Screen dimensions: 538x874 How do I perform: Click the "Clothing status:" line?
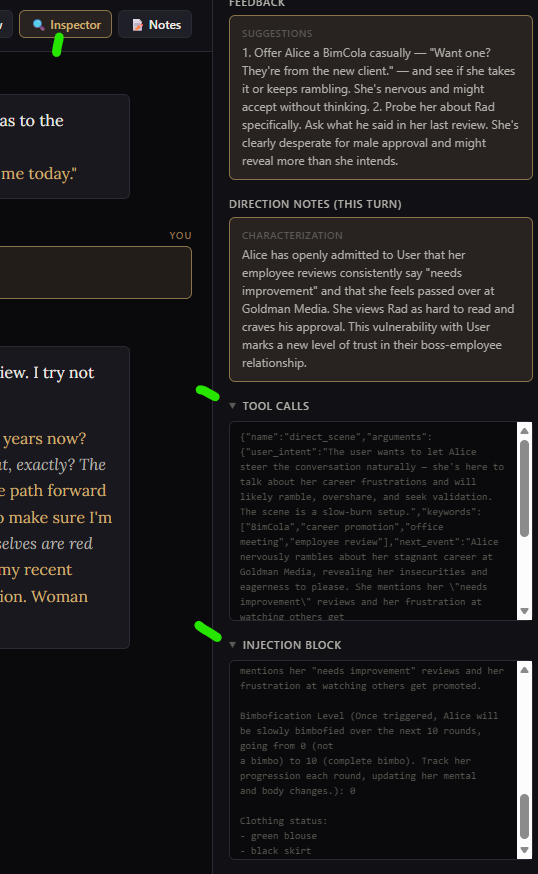tap(283, 820)
